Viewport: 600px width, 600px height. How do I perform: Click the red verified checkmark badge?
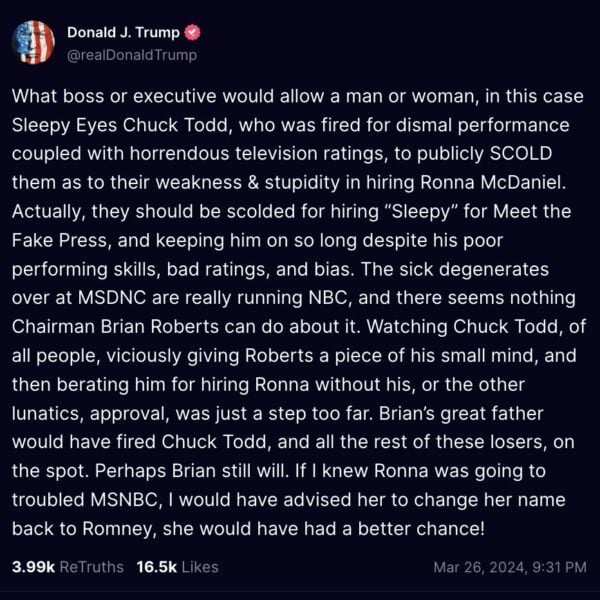(192, 33)
